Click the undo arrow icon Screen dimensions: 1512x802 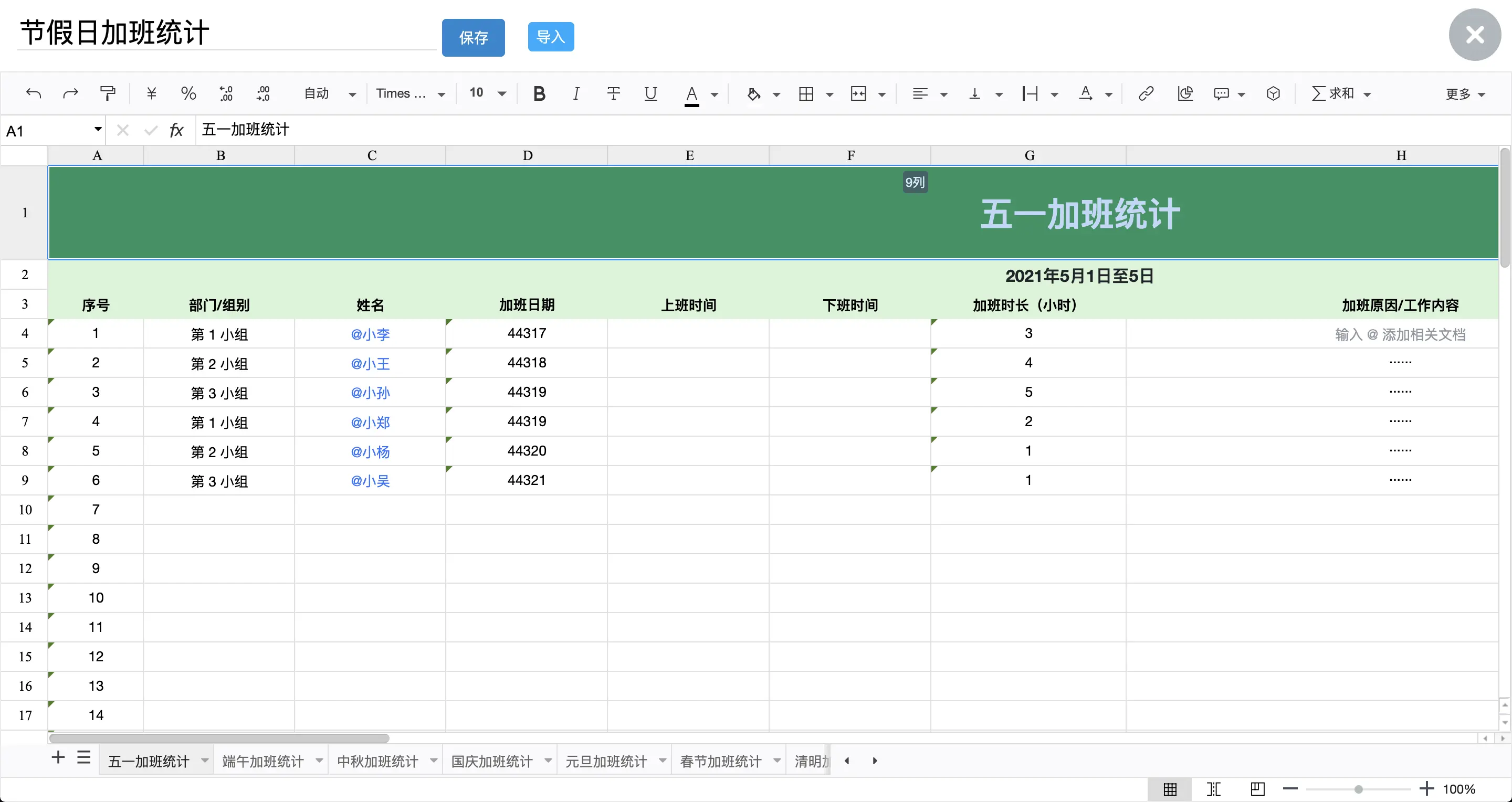tap(34, 93)
